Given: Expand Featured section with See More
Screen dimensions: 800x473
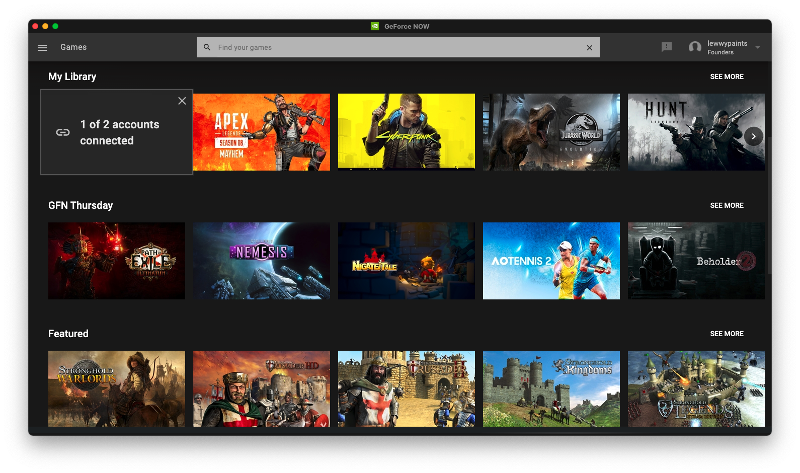Looking at the screenshot, I should click(x=726, y=333).
